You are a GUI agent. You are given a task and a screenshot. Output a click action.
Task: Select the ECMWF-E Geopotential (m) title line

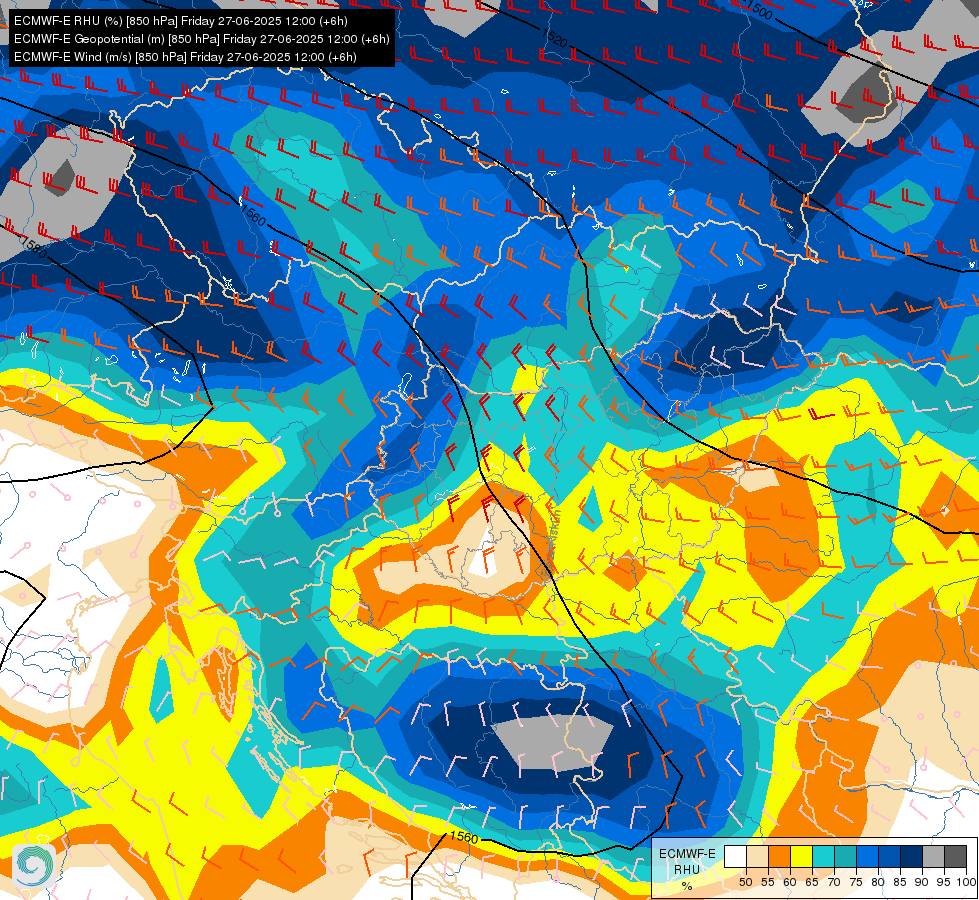[201, 39]
